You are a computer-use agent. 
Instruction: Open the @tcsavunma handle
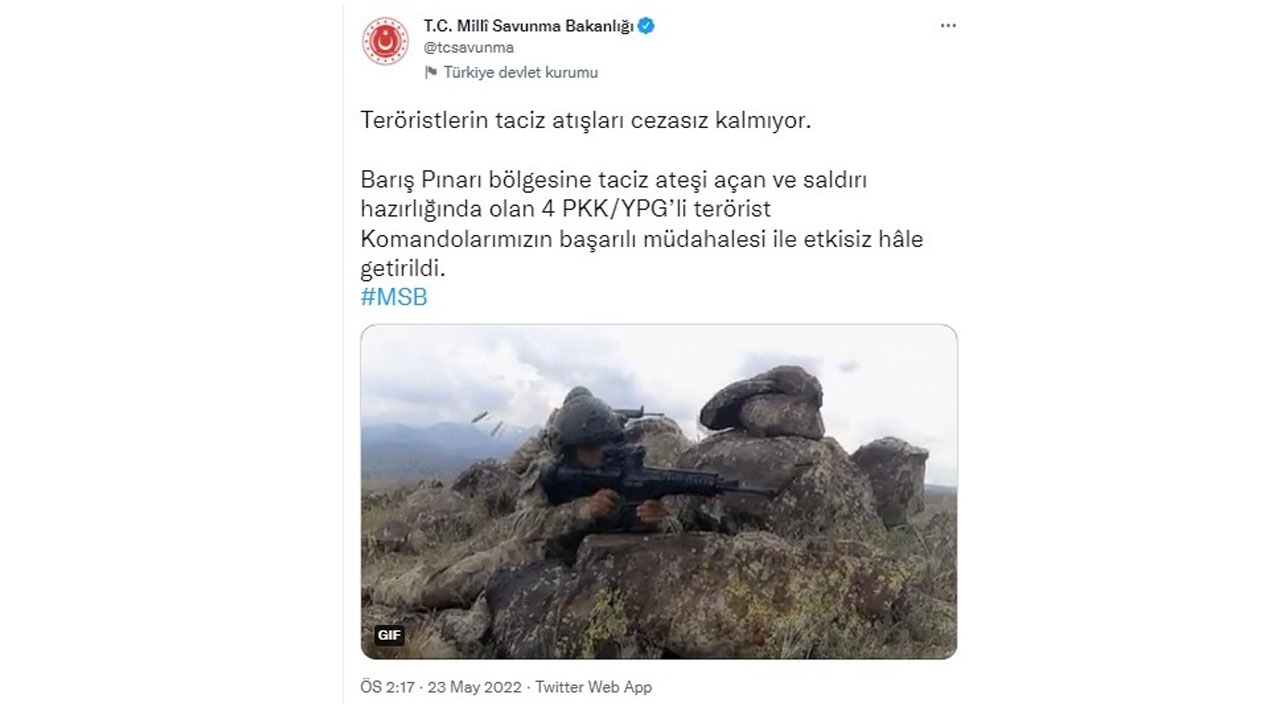pos(469,47)
